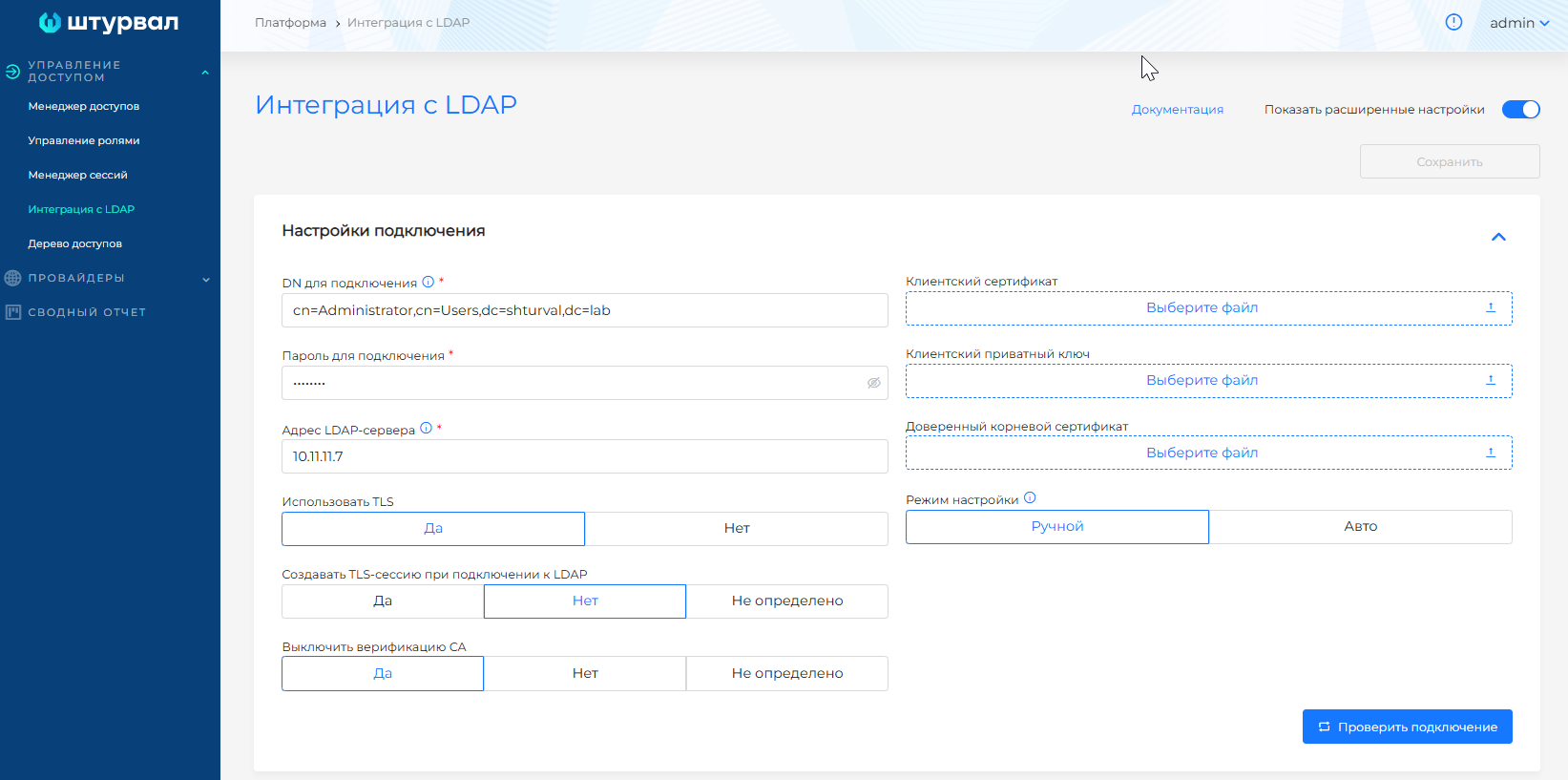Toggle Показать расширенные настройки switch
The height and width of the screenshot is (780, 1568).
click(x=1520, y=110)
